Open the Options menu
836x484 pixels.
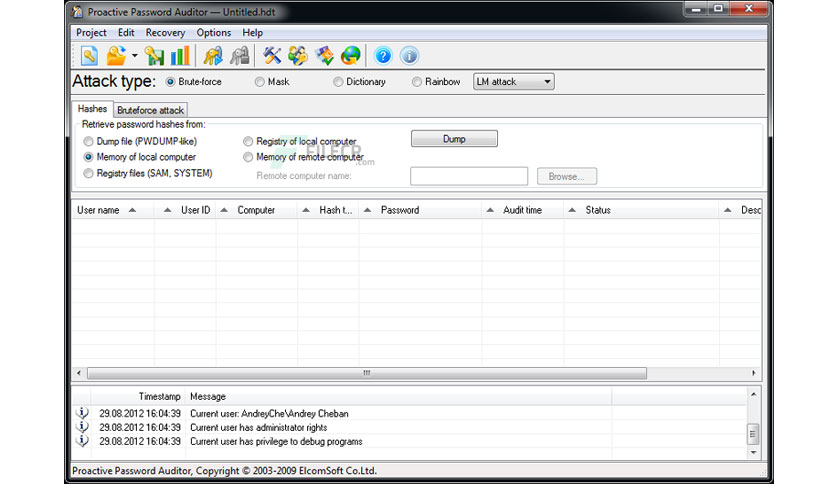click(213, 33)
